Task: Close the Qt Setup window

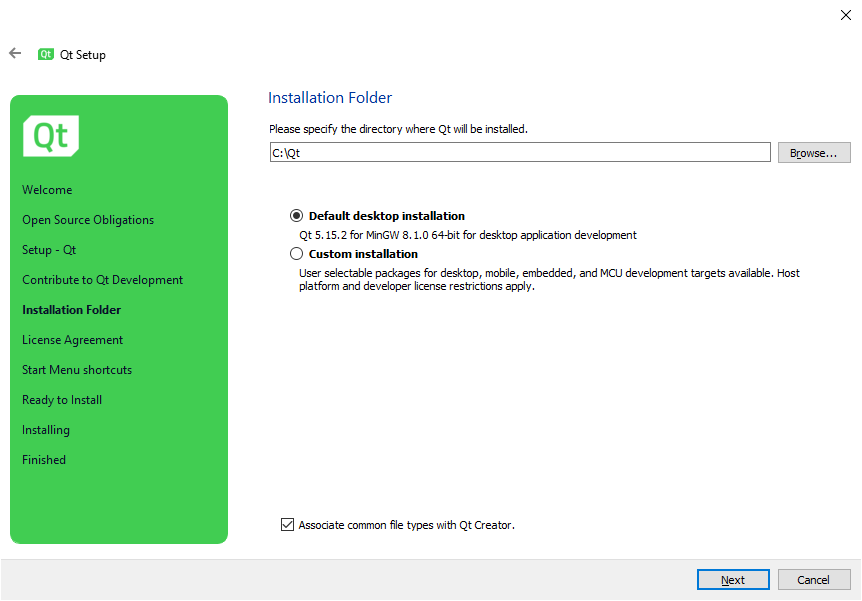Action: point(846,15)
